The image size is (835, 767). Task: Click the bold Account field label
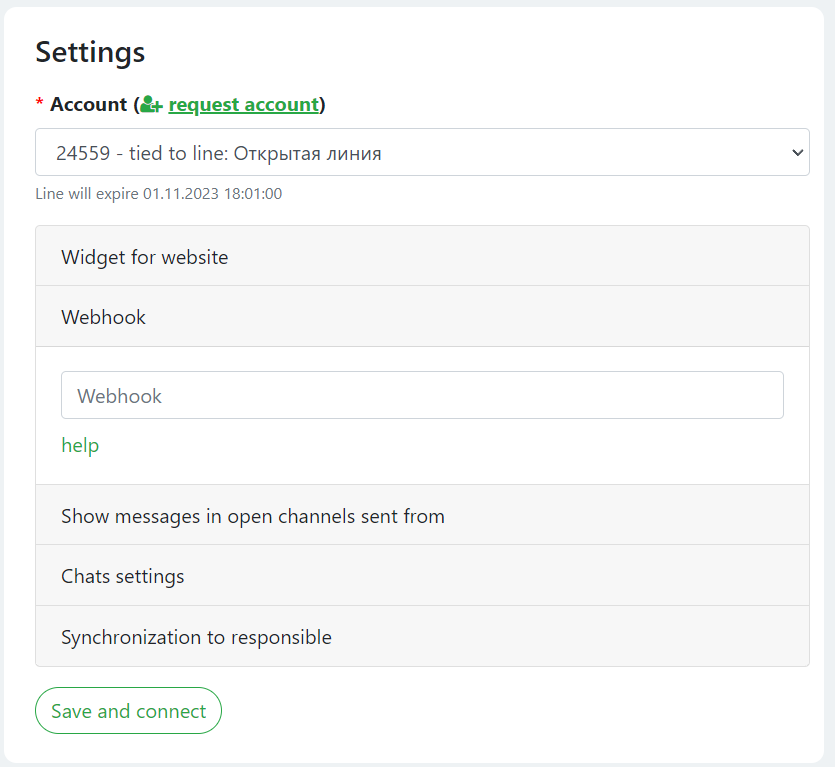click(88, 104)
